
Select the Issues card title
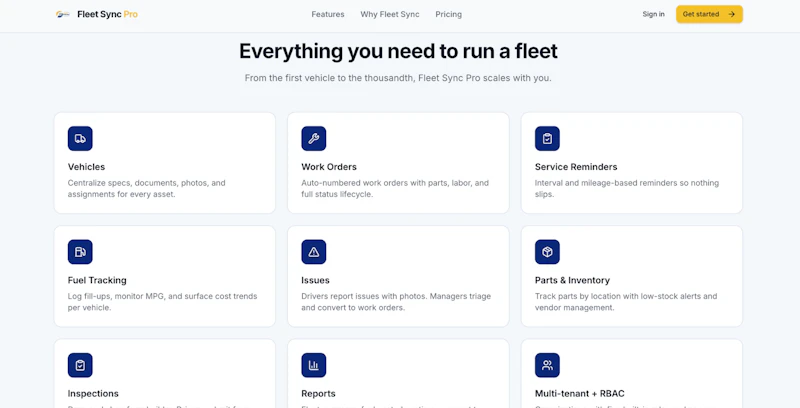(x=315, y=280)
